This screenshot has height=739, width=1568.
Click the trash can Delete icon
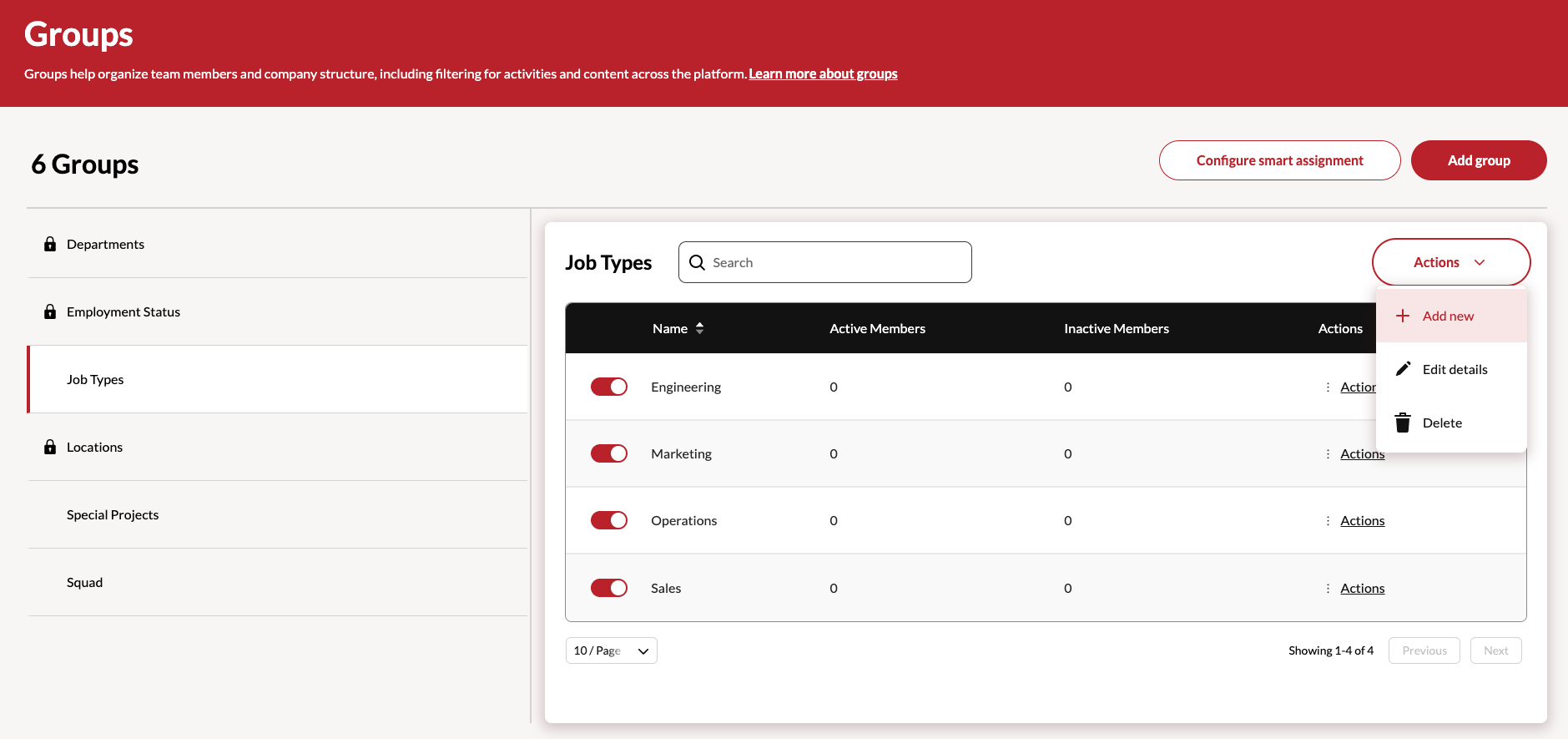(1403, 423)
